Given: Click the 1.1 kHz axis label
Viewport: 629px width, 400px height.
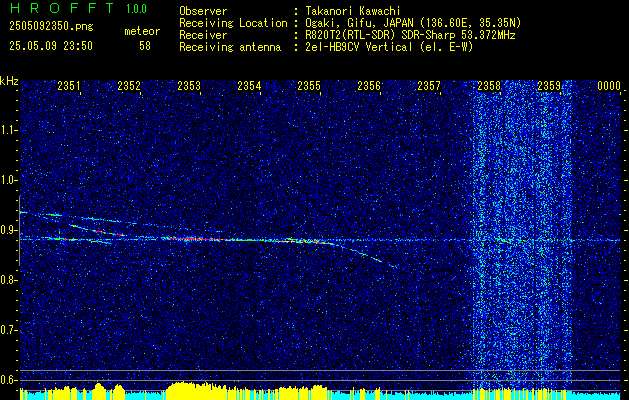Looking at the screenshot, I should pyautogui.click(x=8, y=130).
